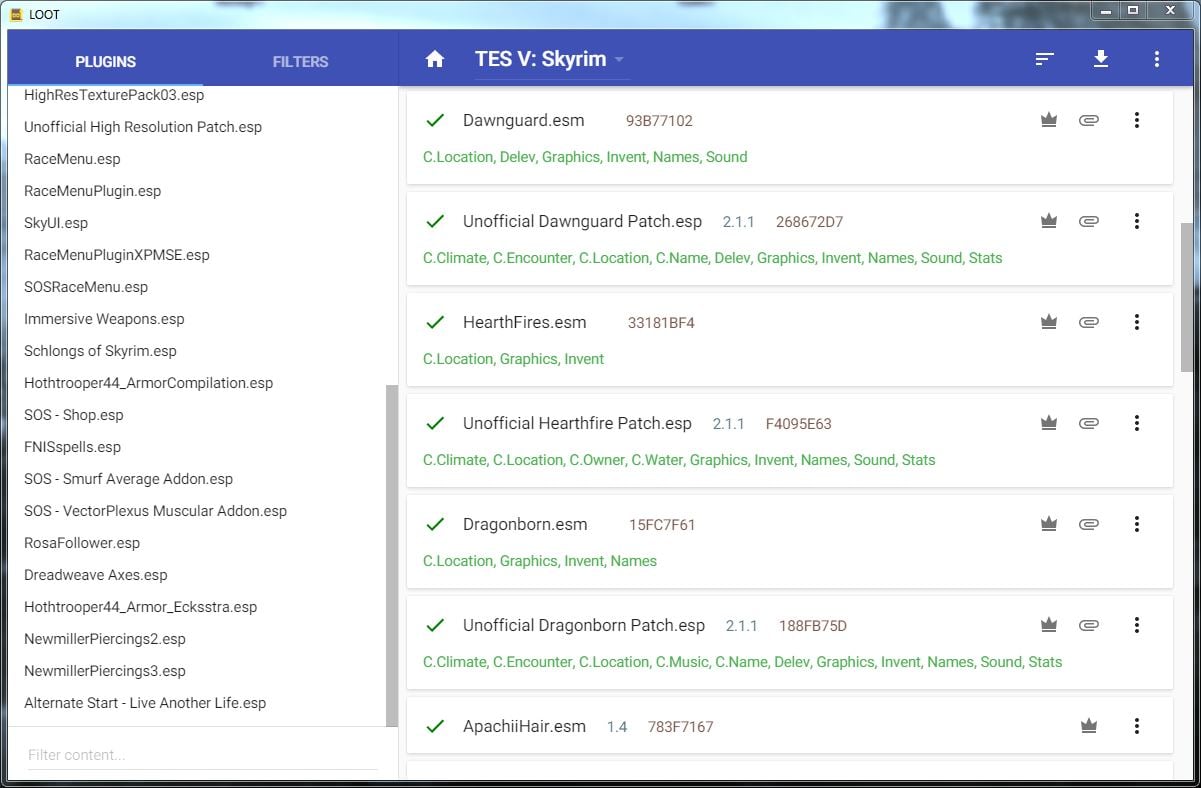Image resolution: width=1201 pixels, height=788 pixels.
Task: Open the main overflow menu in header
Action: (x=1157, y=59)
